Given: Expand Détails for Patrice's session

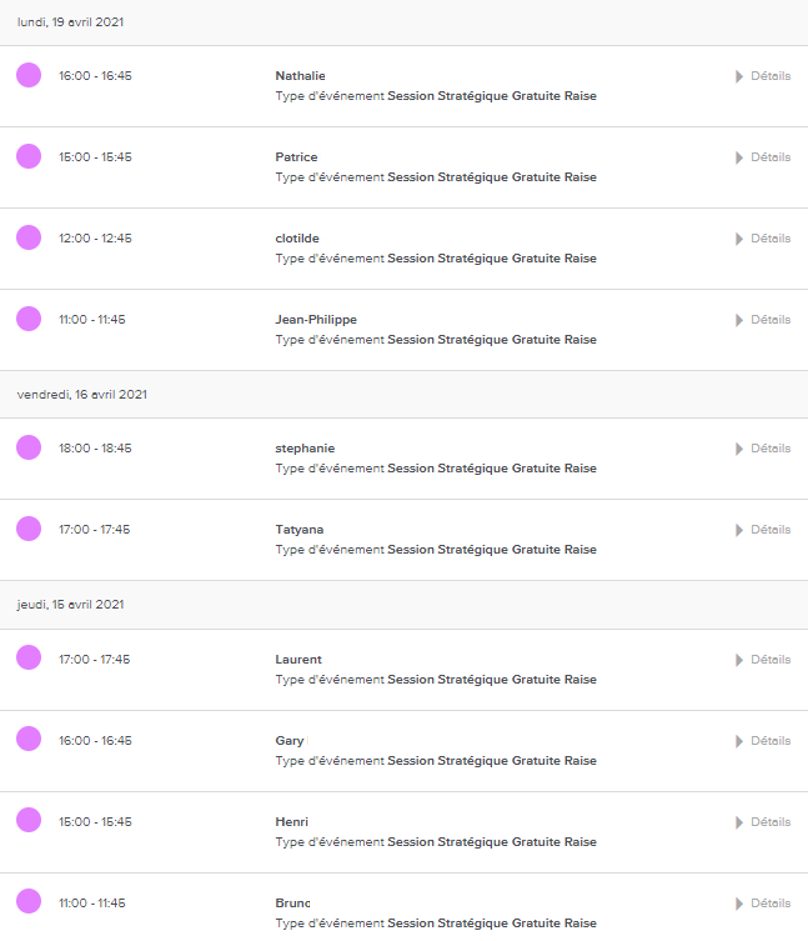Looking at the screenshot, I should coord(763,157).
